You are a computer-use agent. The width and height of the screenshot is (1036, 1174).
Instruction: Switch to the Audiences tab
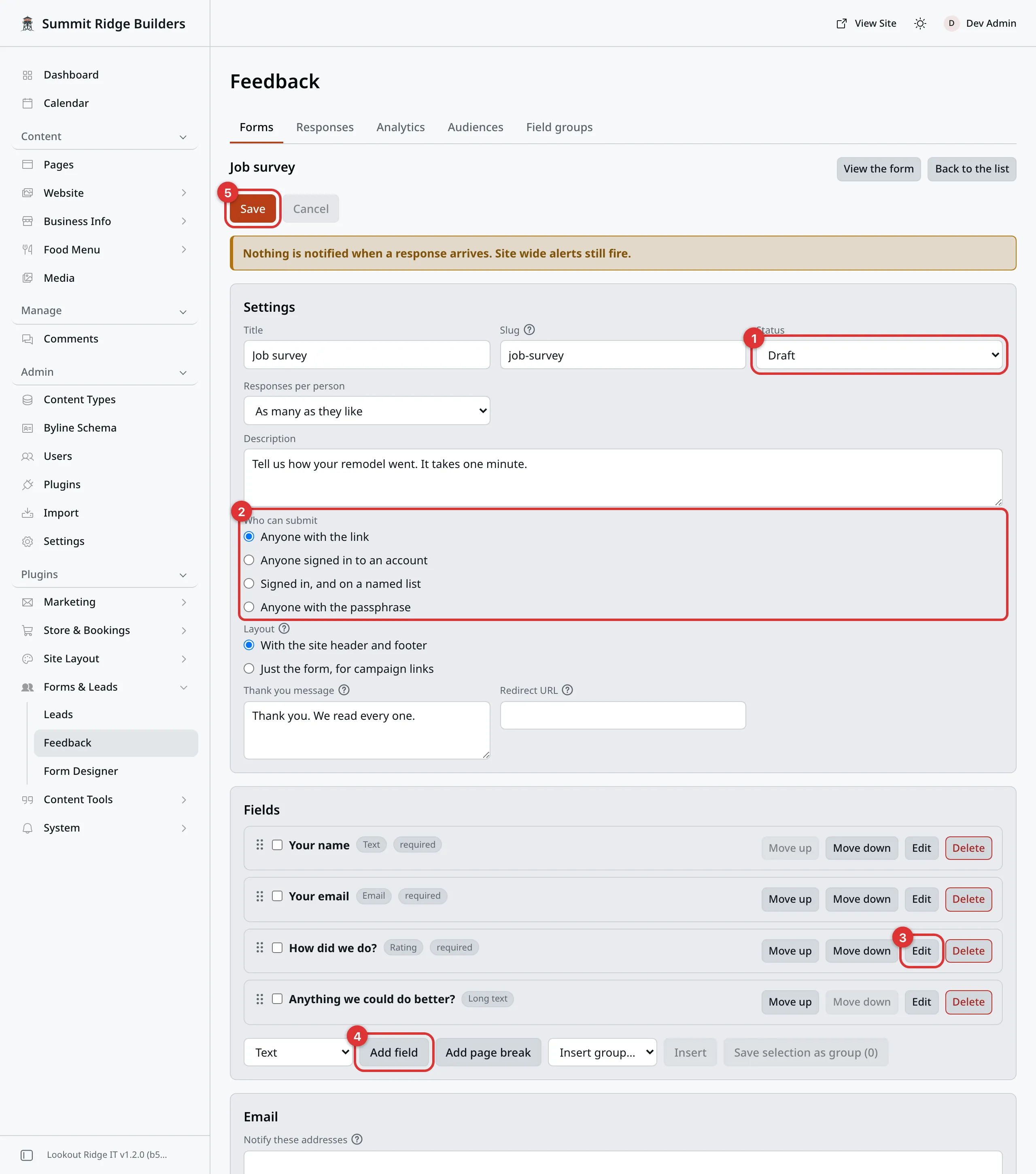[476, 127]
